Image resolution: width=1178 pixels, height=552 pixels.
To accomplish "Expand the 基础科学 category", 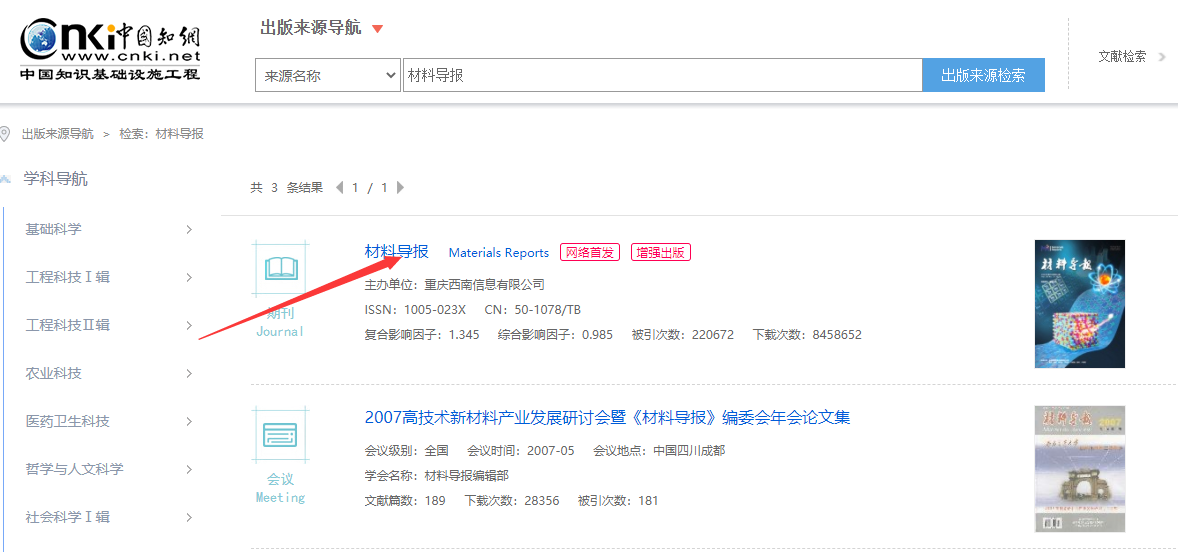I will click(x=189, y=230).
